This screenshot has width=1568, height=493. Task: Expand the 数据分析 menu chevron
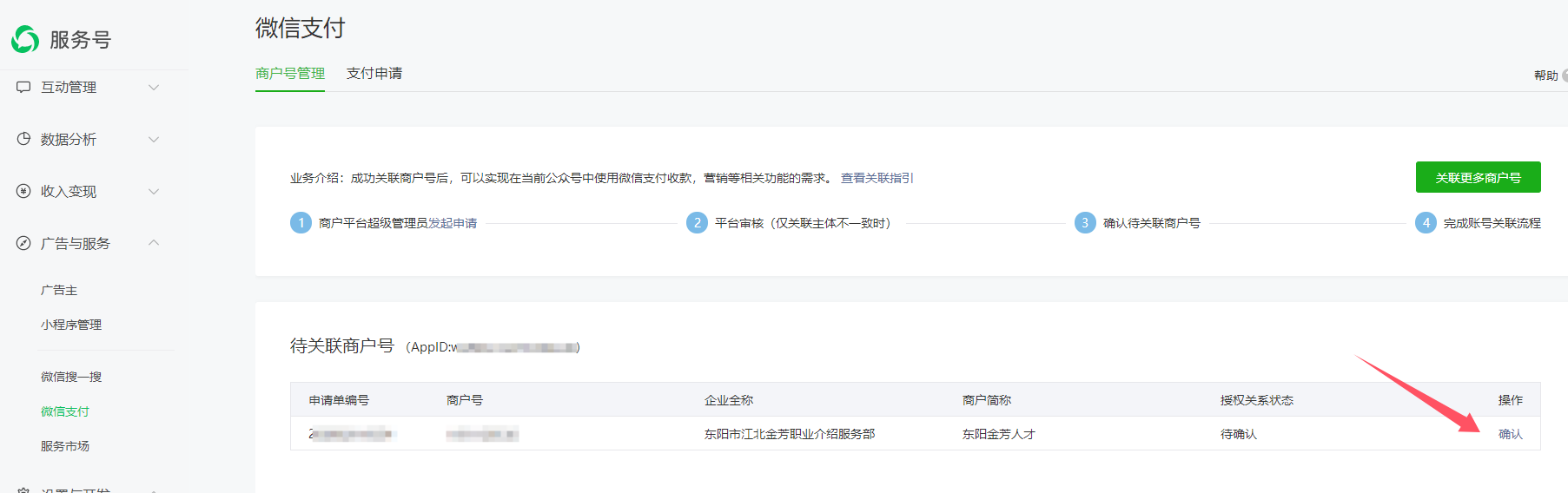pos(154,139)
